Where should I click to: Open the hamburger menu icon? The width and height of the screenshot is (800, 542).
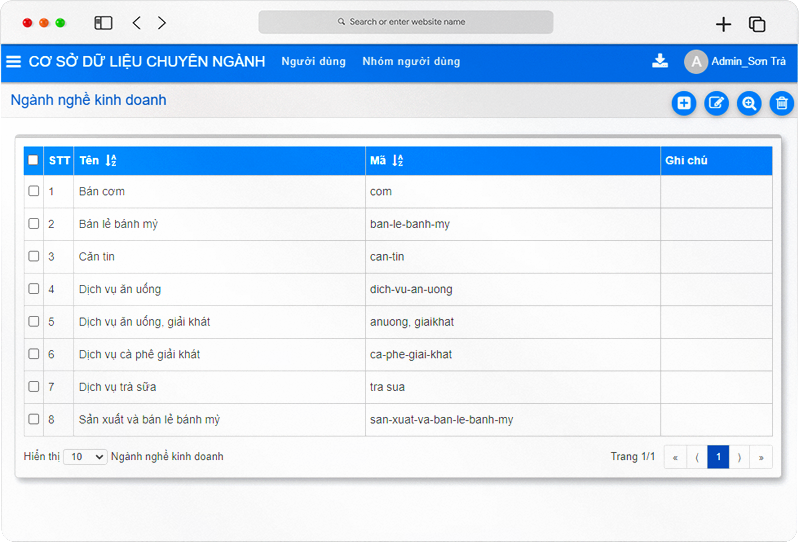[x=14, y=62]
